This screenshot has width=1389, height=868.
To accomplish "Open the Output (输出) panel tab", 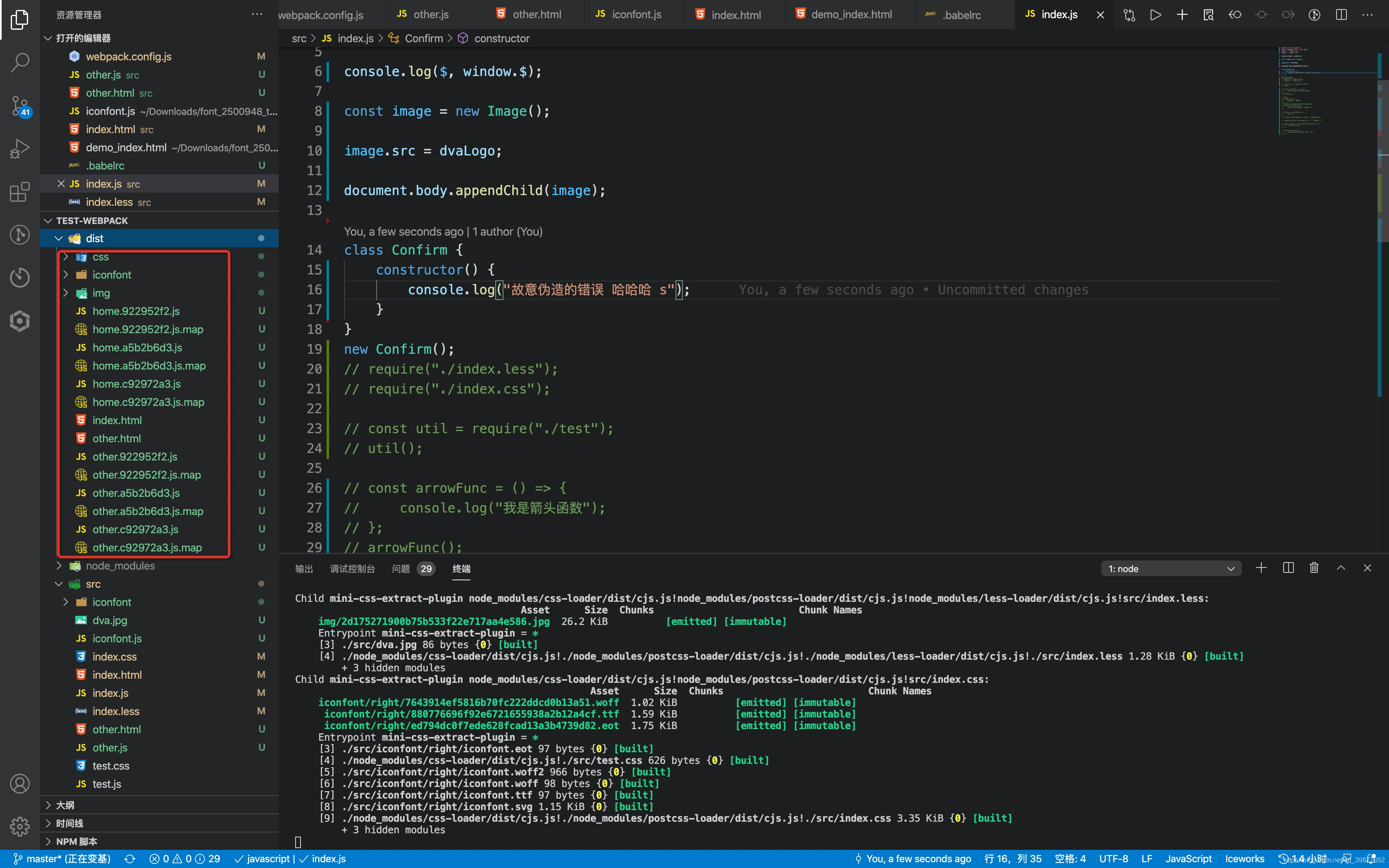I will 303,568.
